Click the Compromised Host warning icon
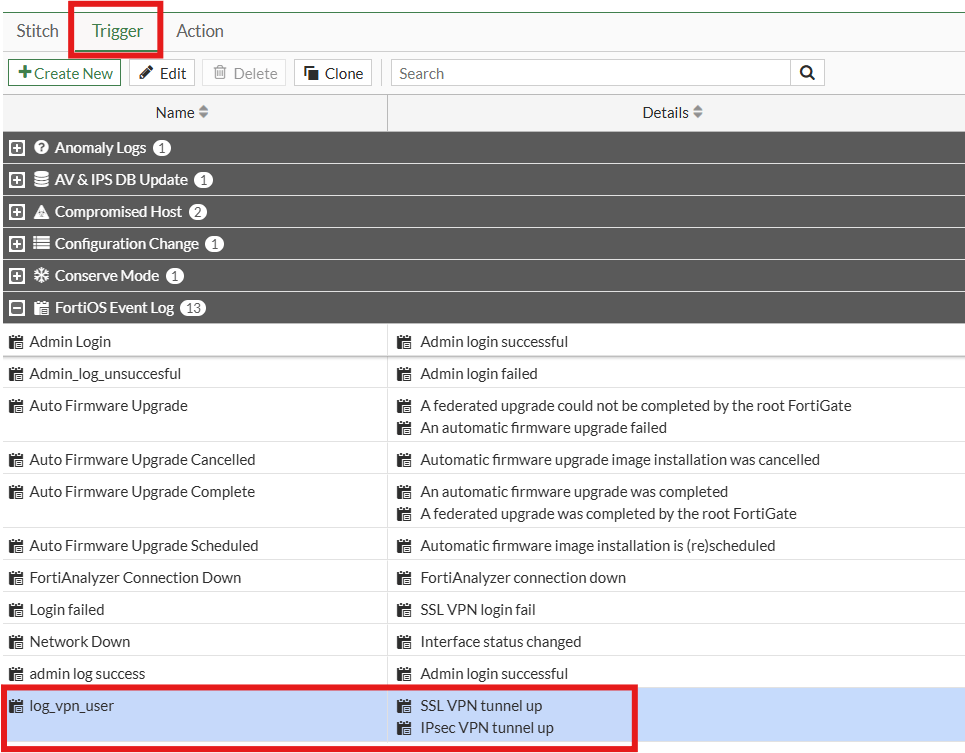This screenshot has height=753, width=965. coord(41,212)
